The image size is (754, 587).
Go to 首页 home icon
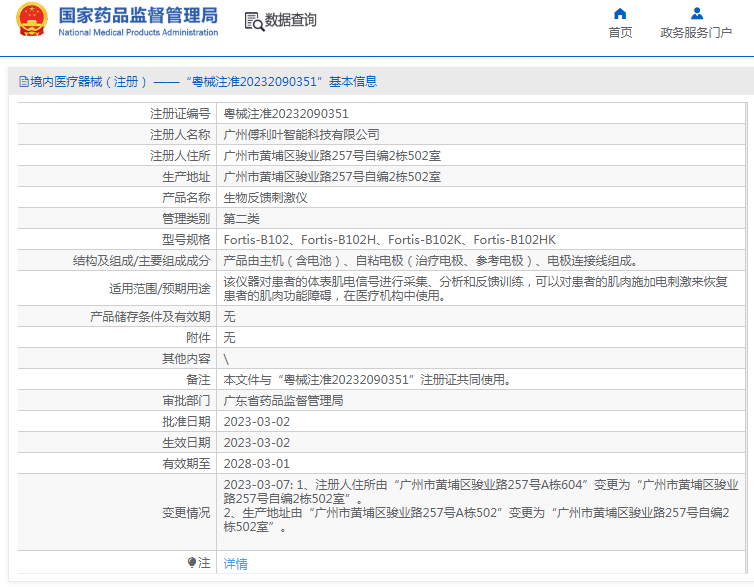[620, 13]
